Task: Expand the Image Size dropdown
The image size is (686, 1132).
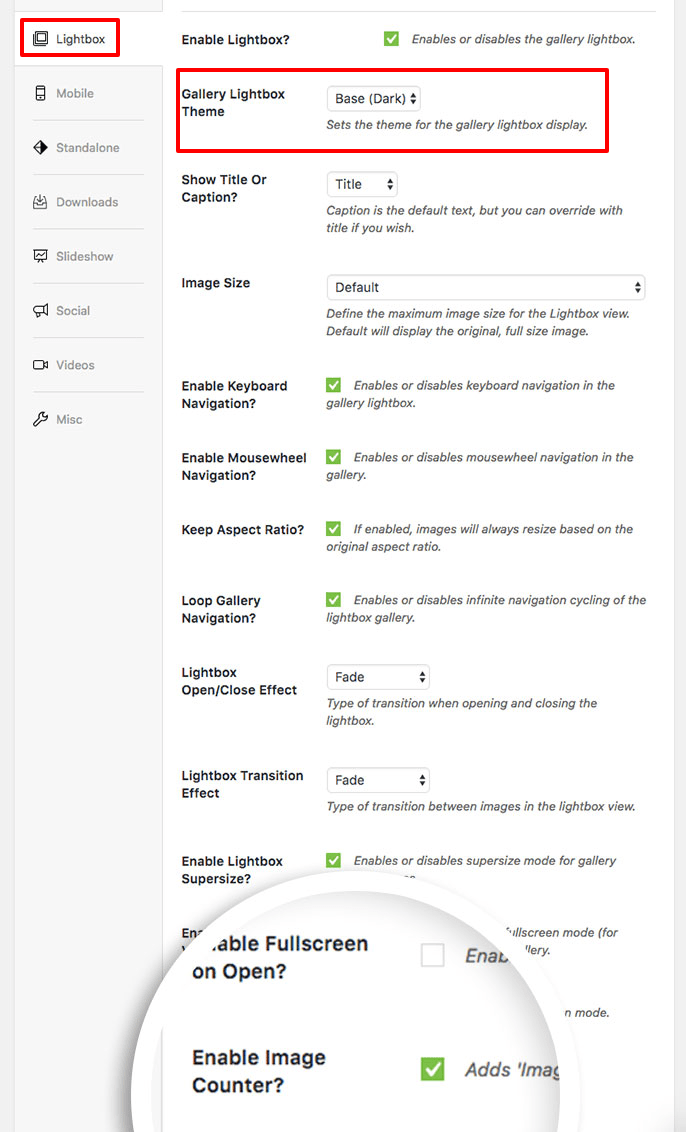Action: (485, 287)
